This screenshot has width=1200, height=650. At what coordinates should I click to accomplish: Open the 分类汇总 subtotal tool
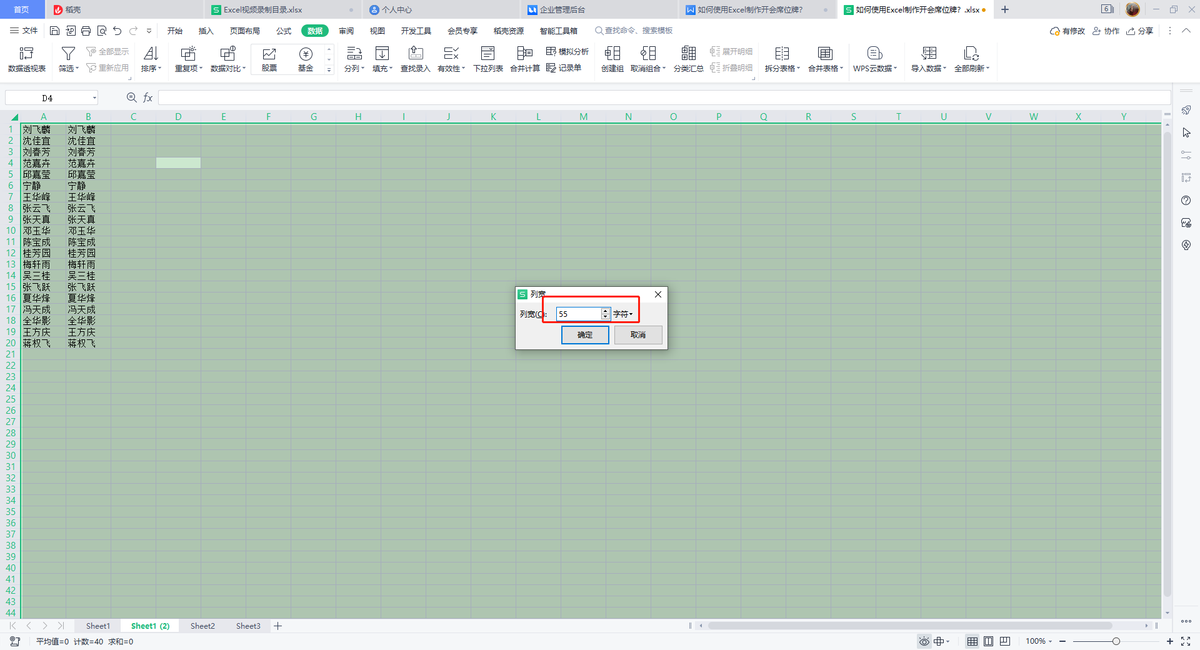(x=688, y=59)
